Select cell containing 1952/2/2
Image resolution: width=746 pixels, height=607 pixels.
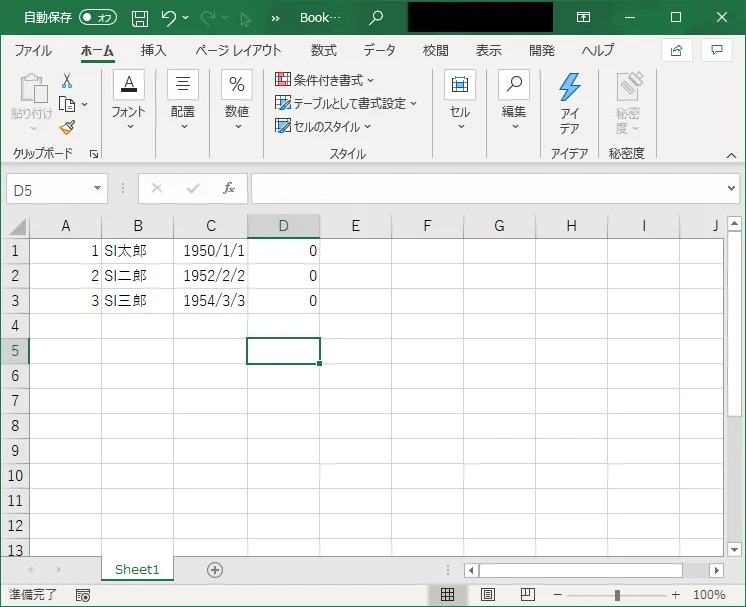210,276
